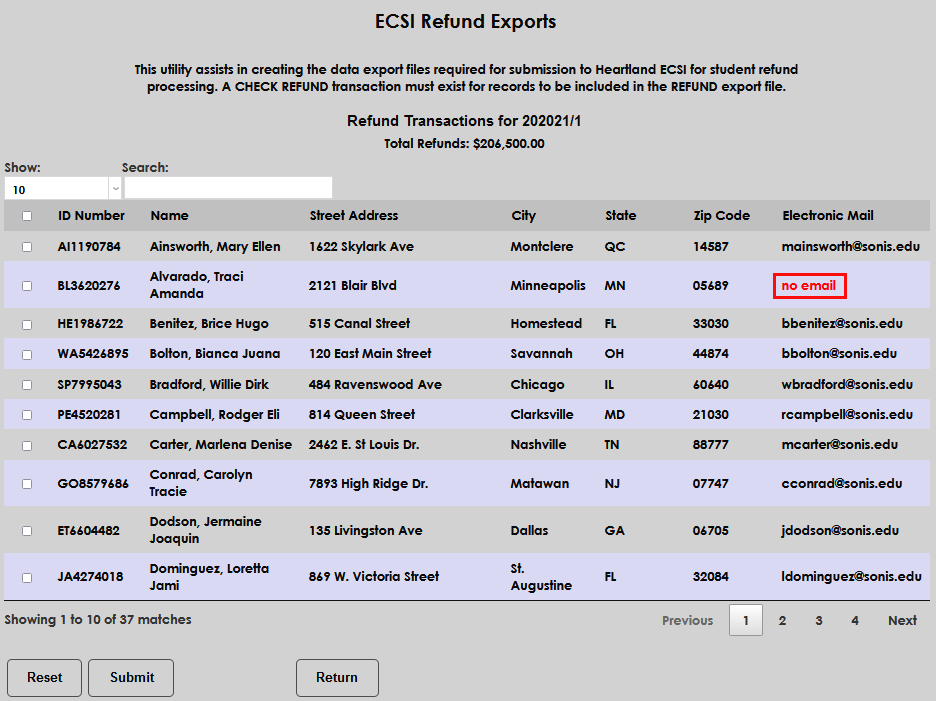Click inside the Search field
Screen dimensions: 936x701
(227, 187)
